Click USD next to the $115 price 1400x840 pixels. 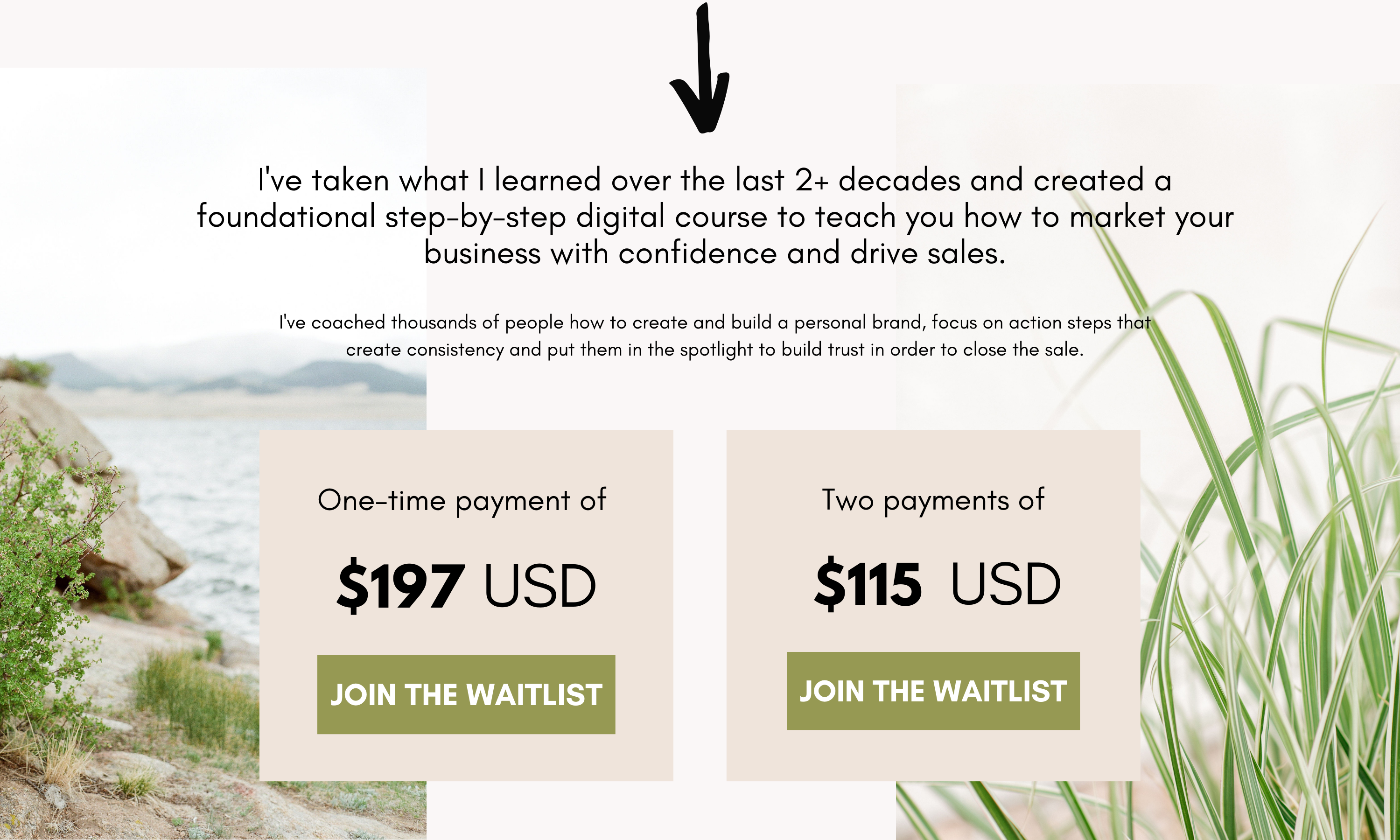[1005, 584]
